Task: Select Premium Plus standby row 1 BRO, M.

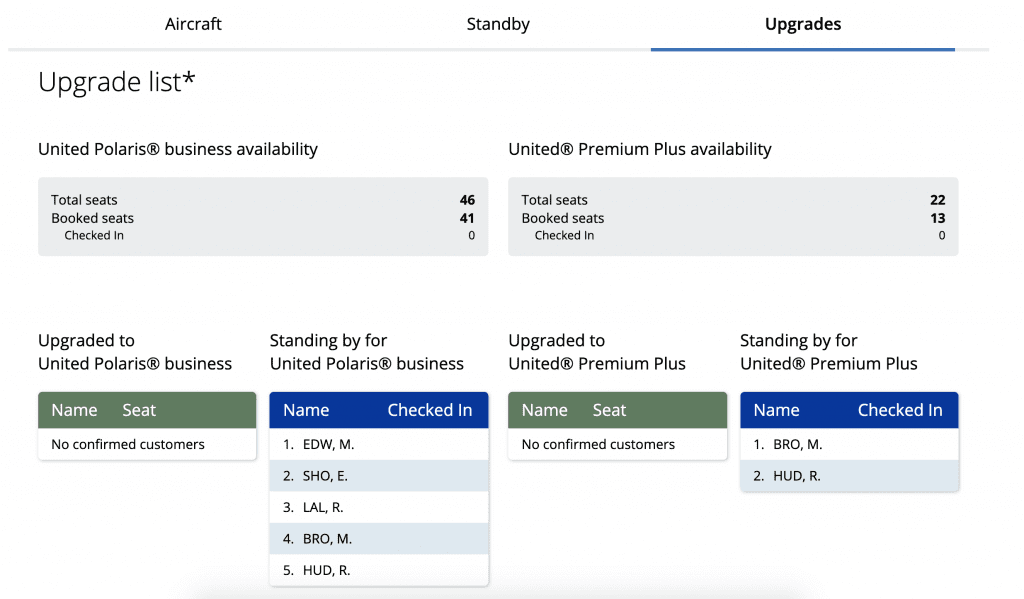Action: click(849, 444)
